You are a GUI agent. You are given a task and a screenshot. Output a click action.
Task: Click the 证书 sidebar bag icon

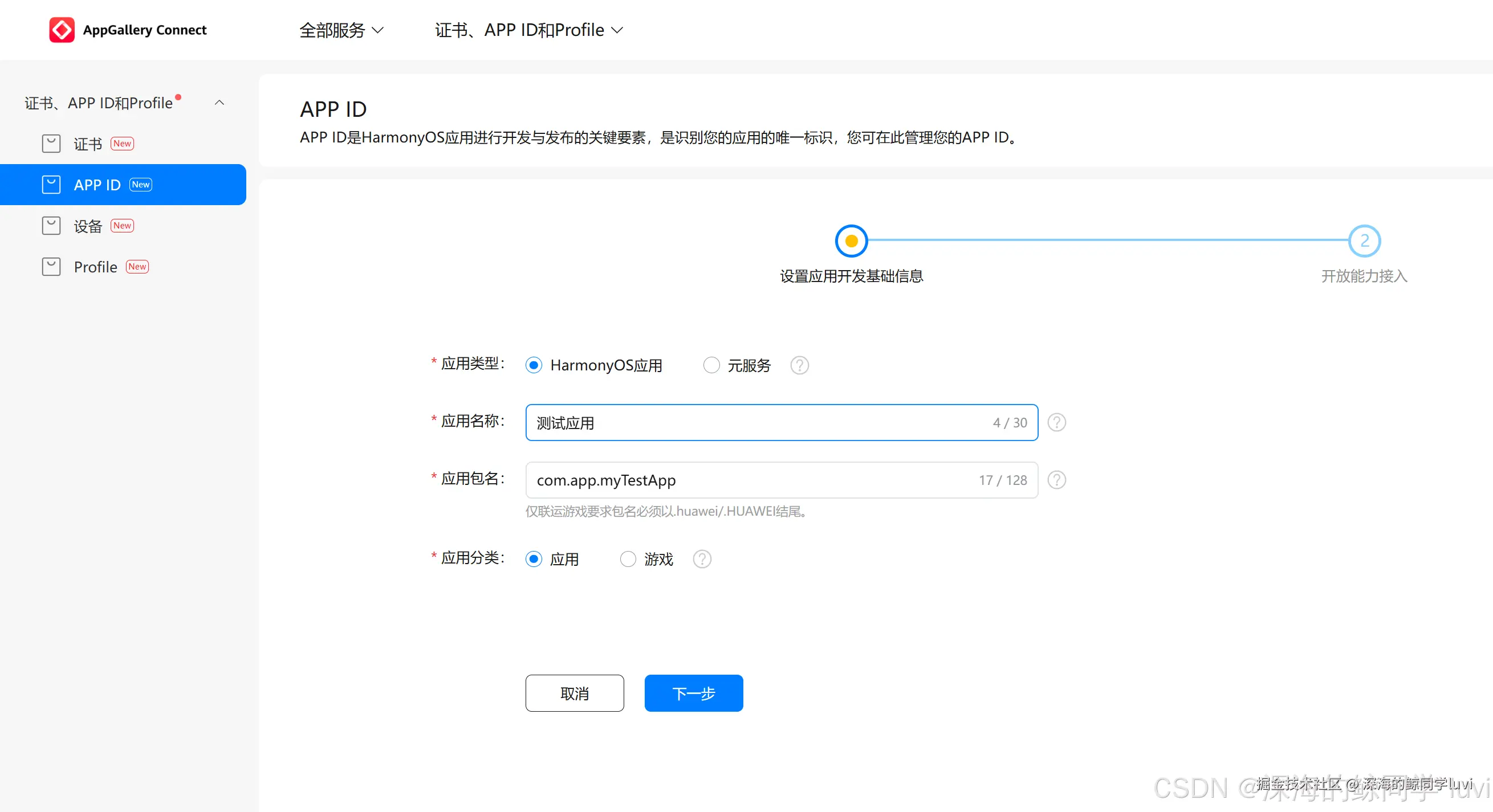click(x=51, y=144)
